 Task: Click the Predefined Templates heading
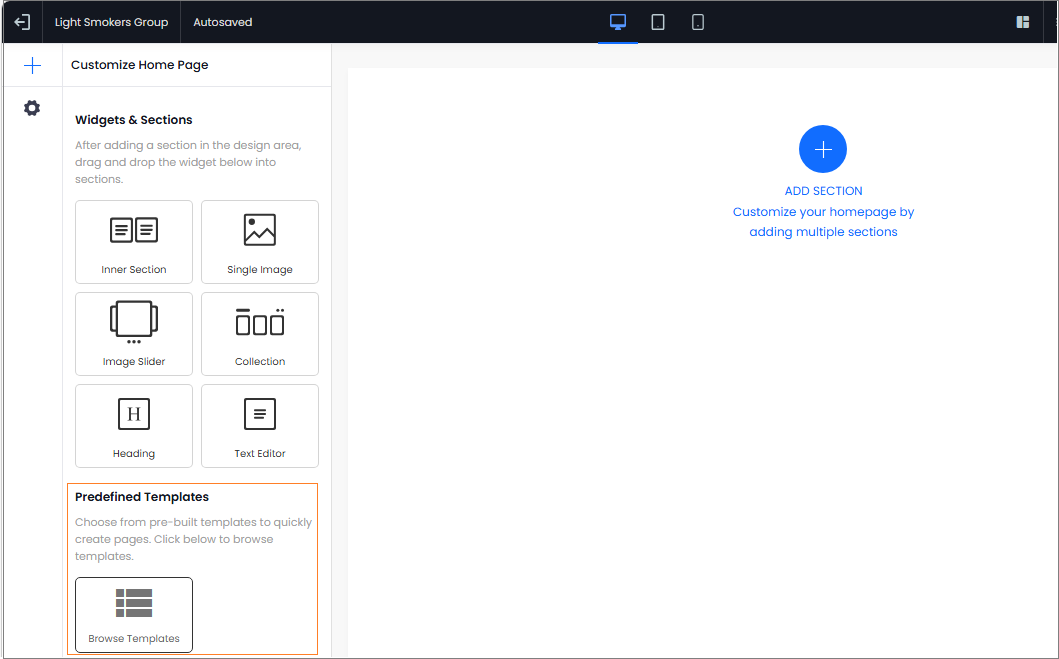142,497
